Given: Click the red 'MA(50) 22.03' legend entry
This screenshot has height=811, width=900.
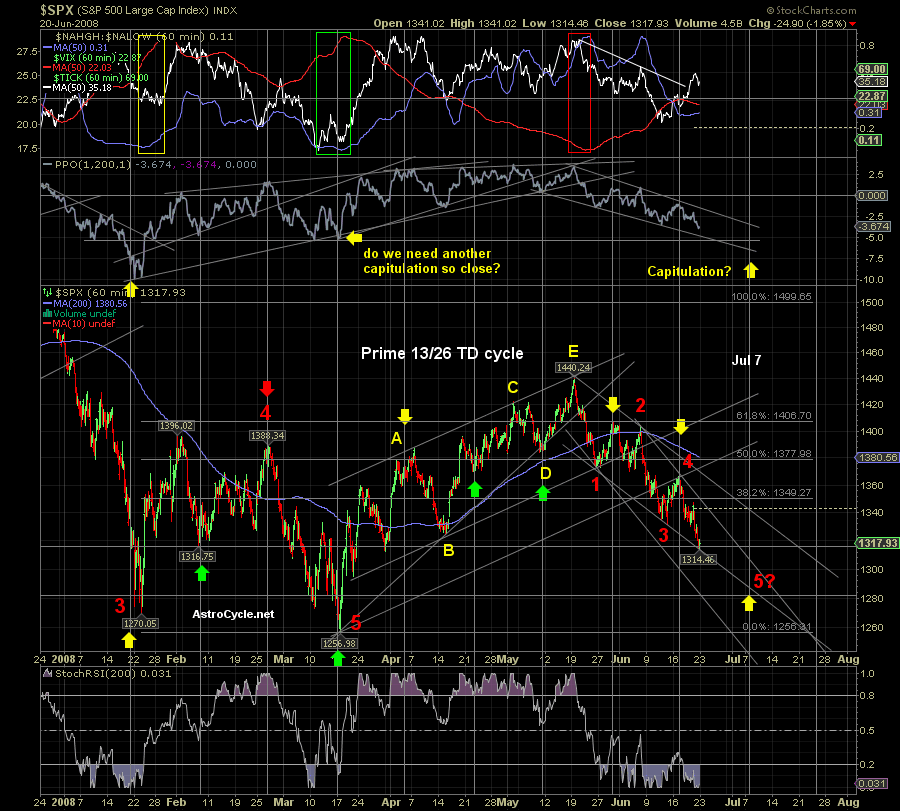Looking at the screenshot, I should point(76,68).
